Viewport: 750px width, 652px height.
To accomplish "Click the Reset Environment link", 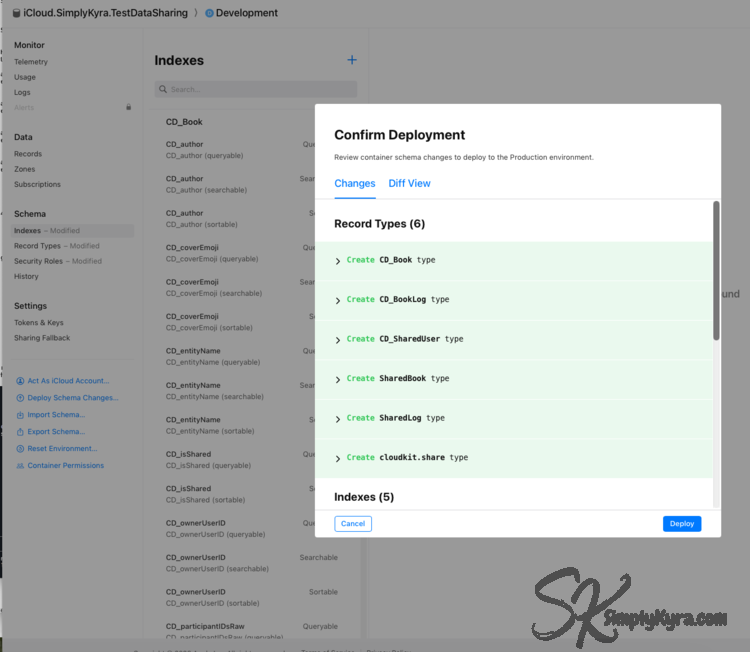I will [x=62, y=449].
